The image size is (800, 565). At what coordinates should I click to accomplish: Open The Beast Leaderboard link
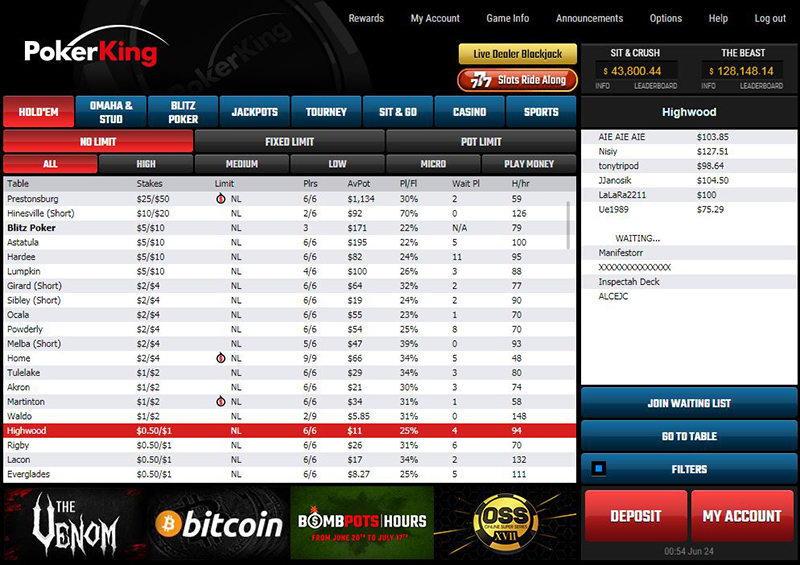(761, 86)
